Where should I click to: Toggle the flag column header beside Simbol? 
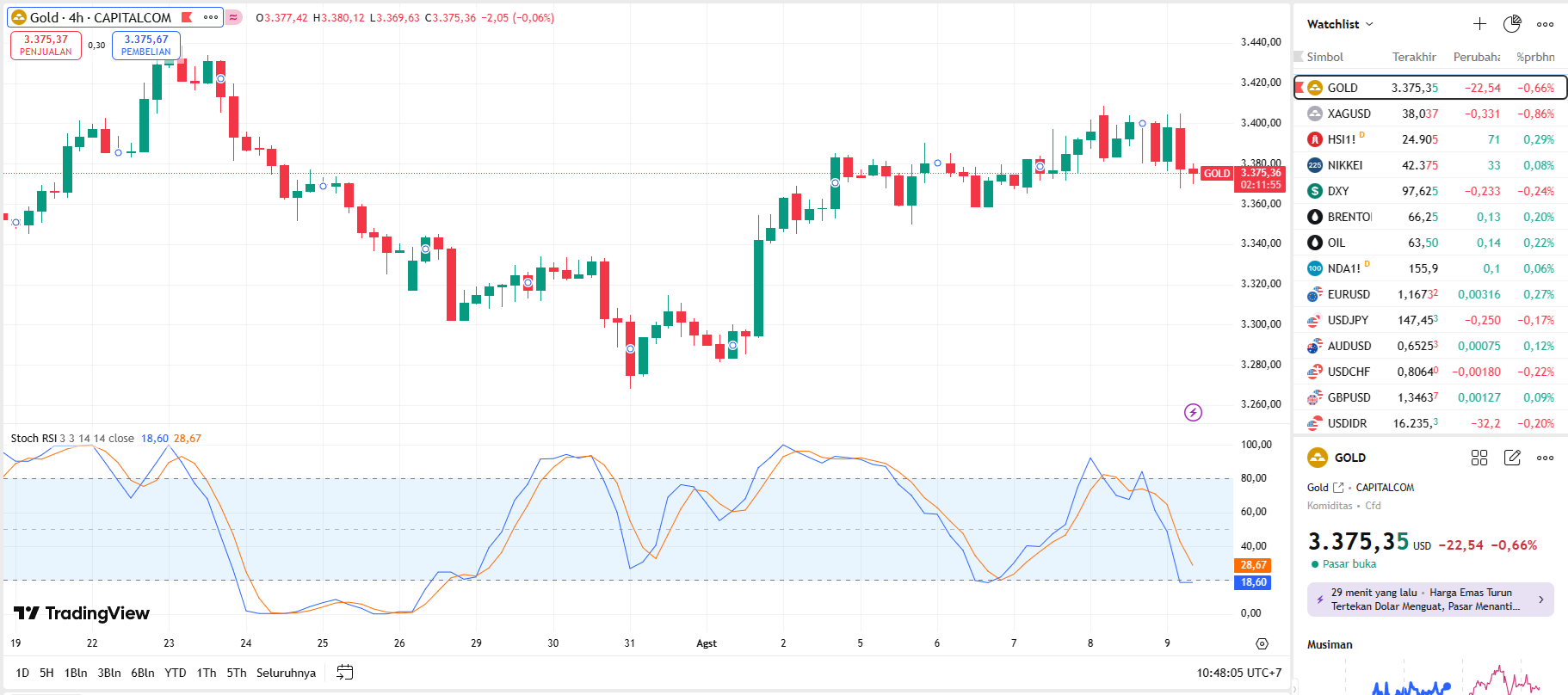click(1299, 57)
